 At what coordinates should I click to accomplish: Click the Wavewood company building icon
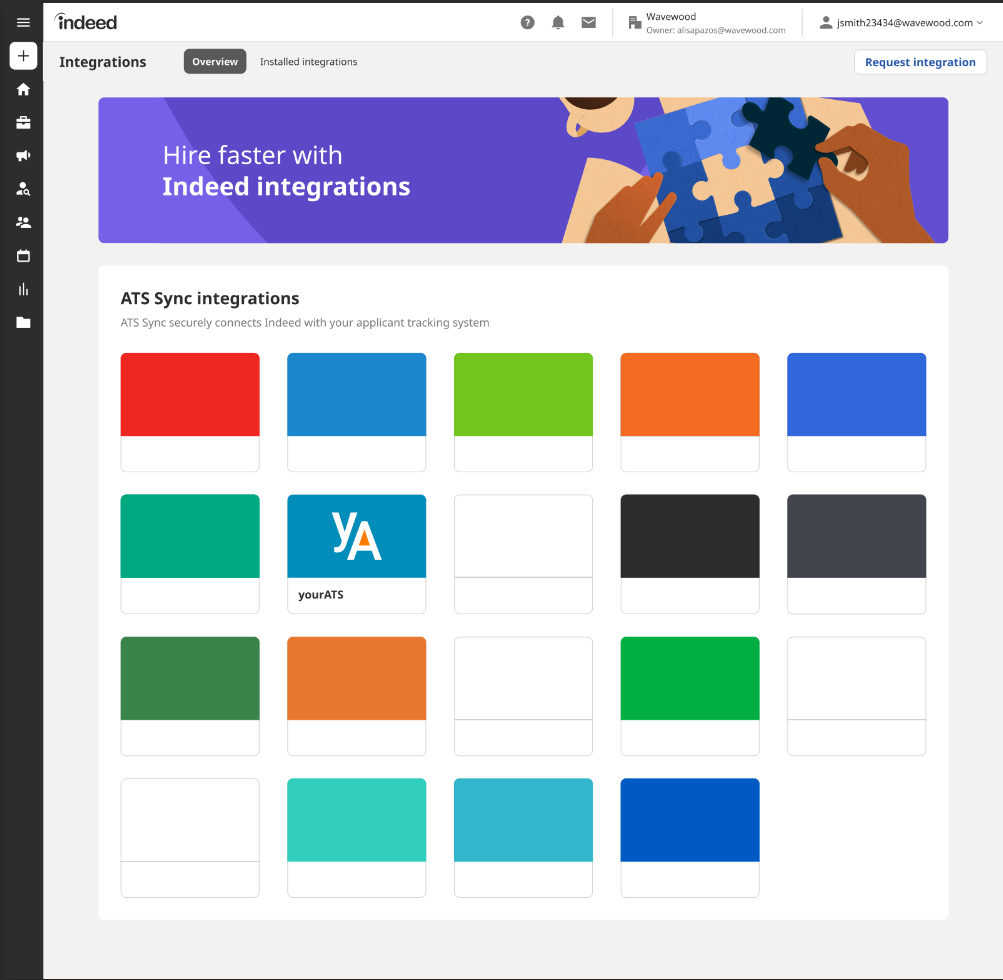point(635,23)
